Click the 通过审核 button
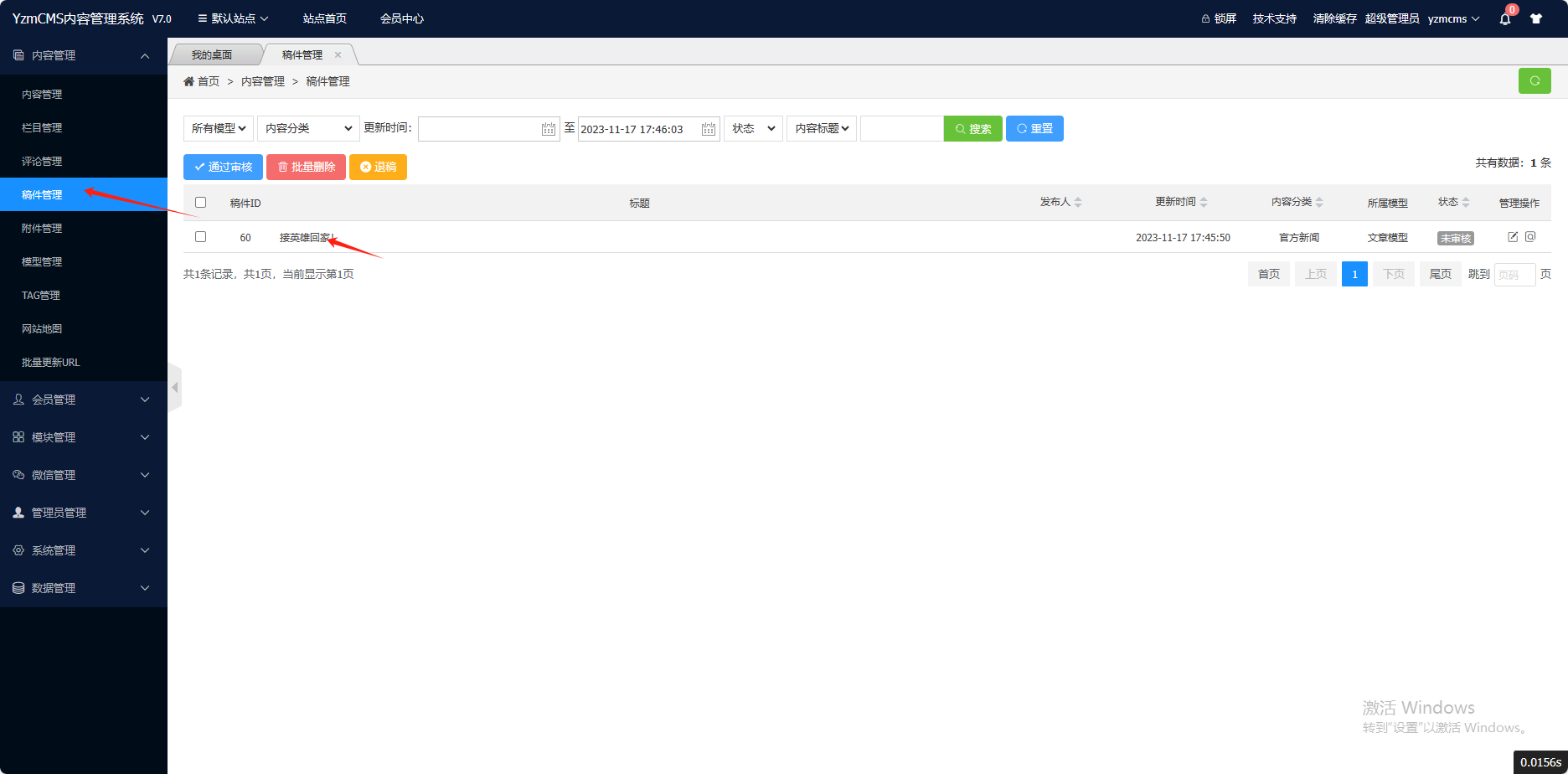This screenshot has height=774, width=1568. [223, 167]
